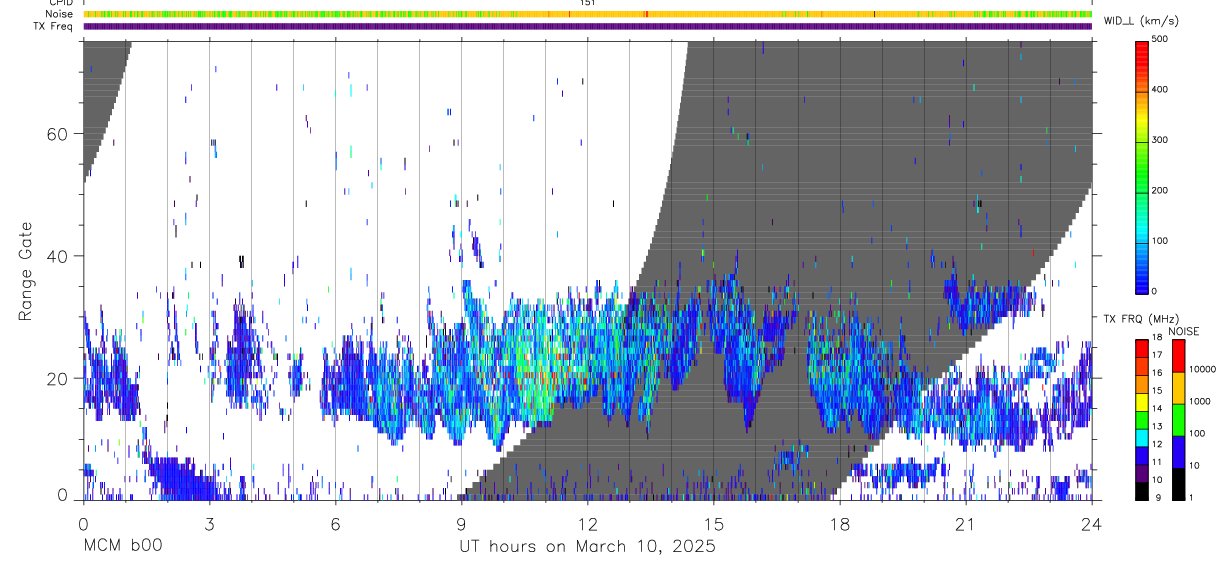Click the 500 value on the WID colorbar

1160,39
